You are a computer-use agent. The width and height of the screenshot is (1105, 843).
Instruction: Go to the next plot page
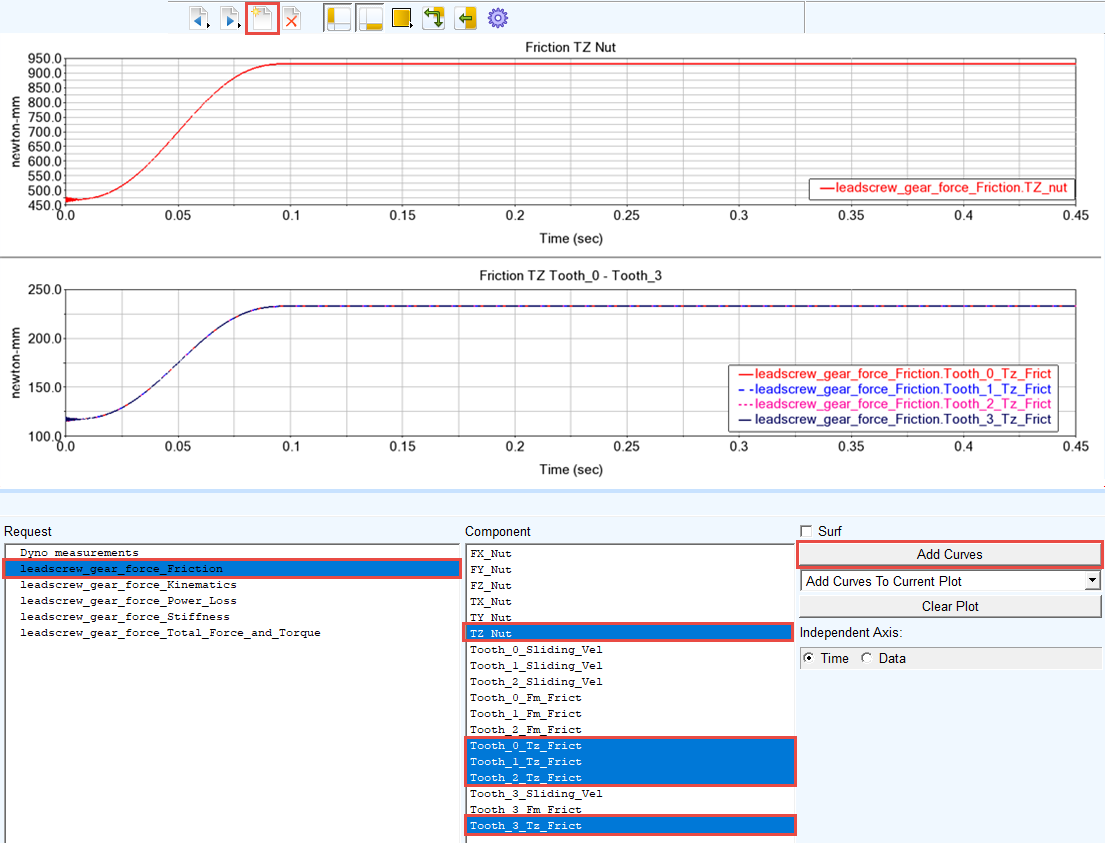coord(230,18)
